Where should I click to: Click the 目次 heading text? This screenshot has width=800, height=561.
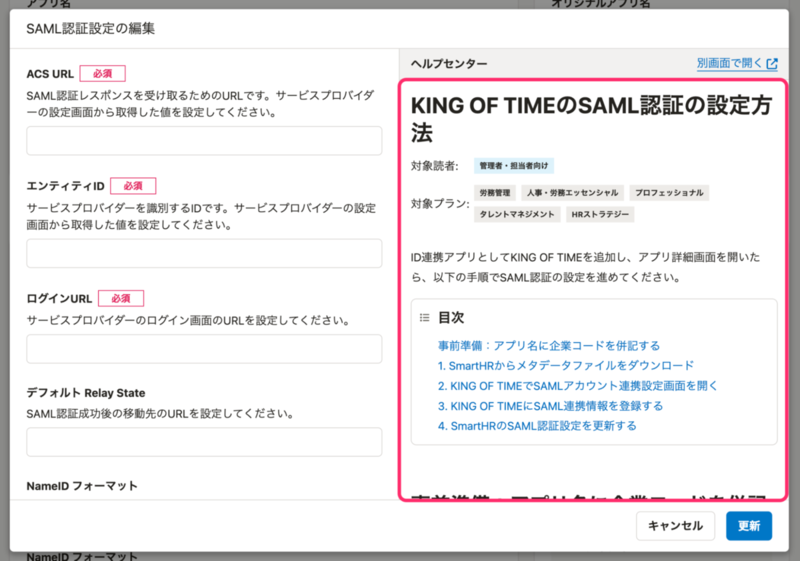(451, 318)
